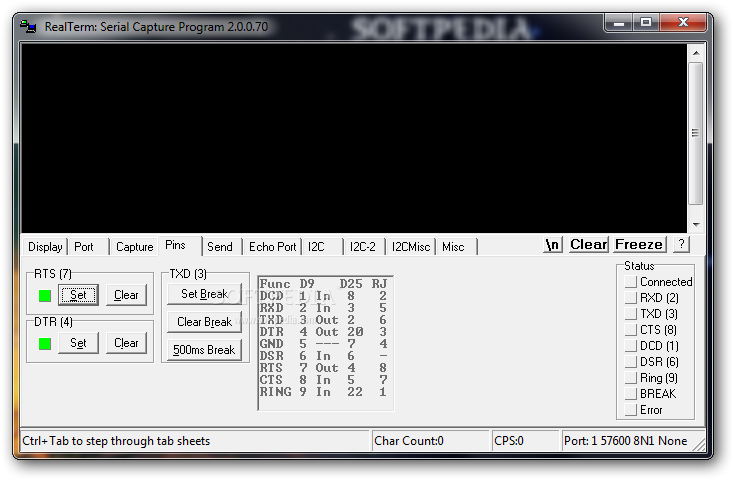
Task: Maximize the RealTerm window
Action: click(646, 22)
